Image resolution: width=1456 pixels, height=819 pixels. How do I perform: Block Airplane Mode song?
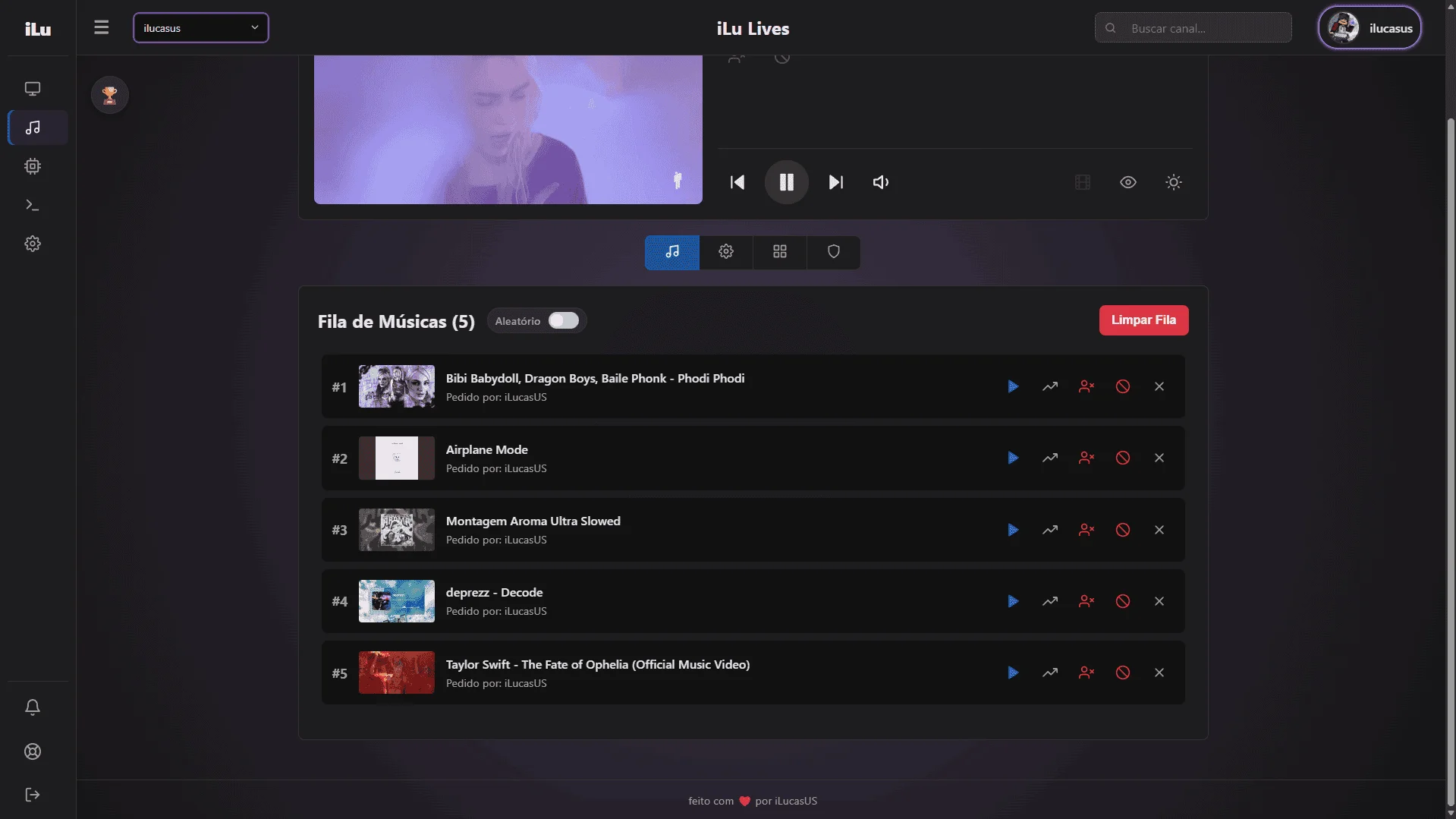coord(1123,458)
